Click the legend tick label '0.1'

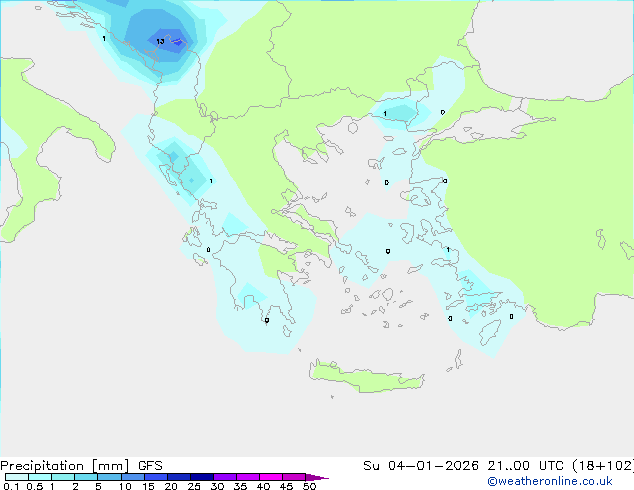pyautogui.click(x=11, y=486)
